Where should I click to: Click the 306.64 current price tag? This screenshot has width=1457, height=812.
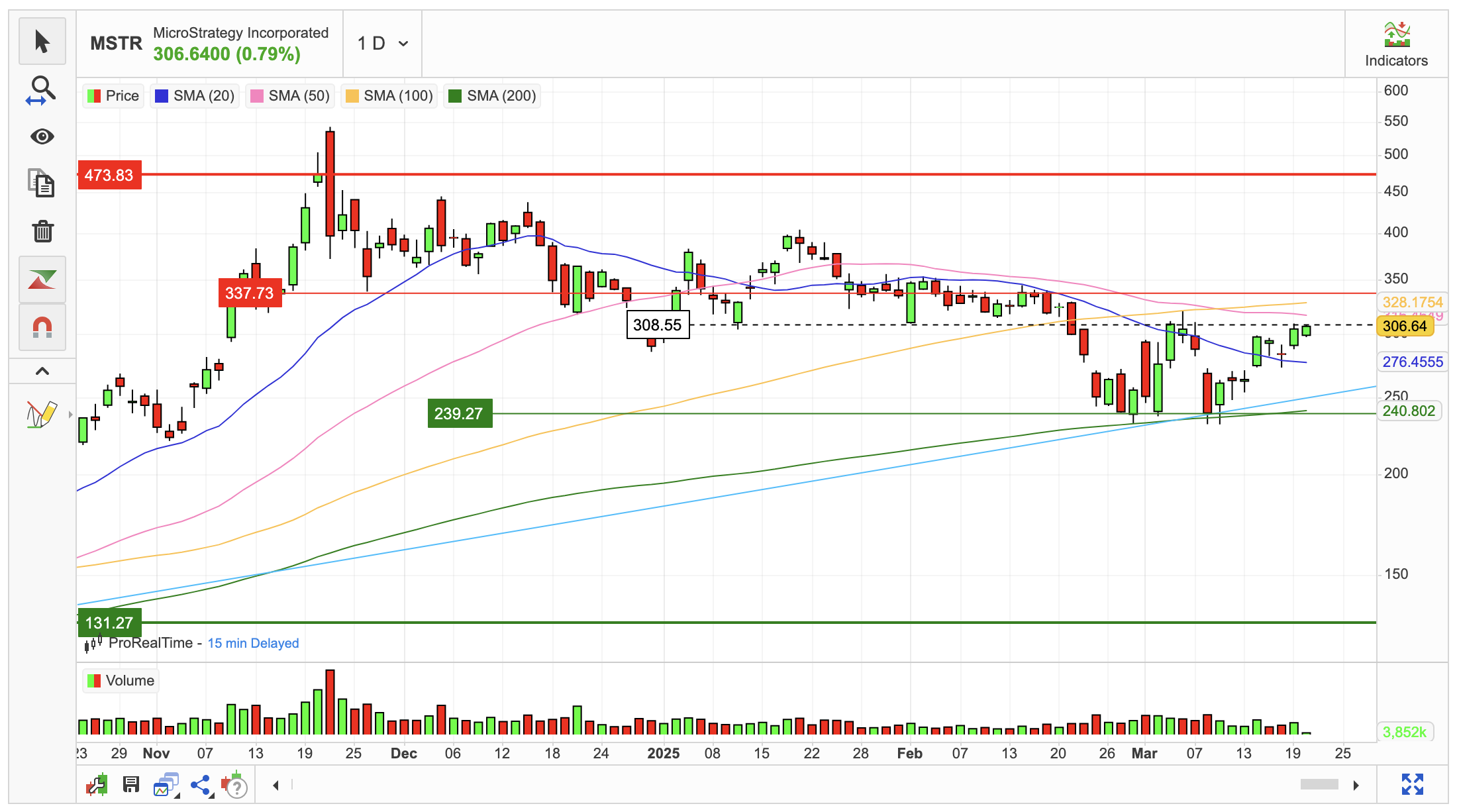pos(1405,326)
